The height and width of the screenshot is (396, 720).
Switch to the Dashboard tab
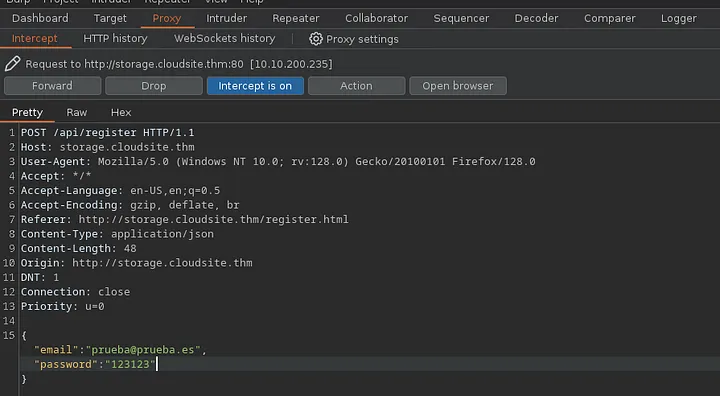click(40, 18)
